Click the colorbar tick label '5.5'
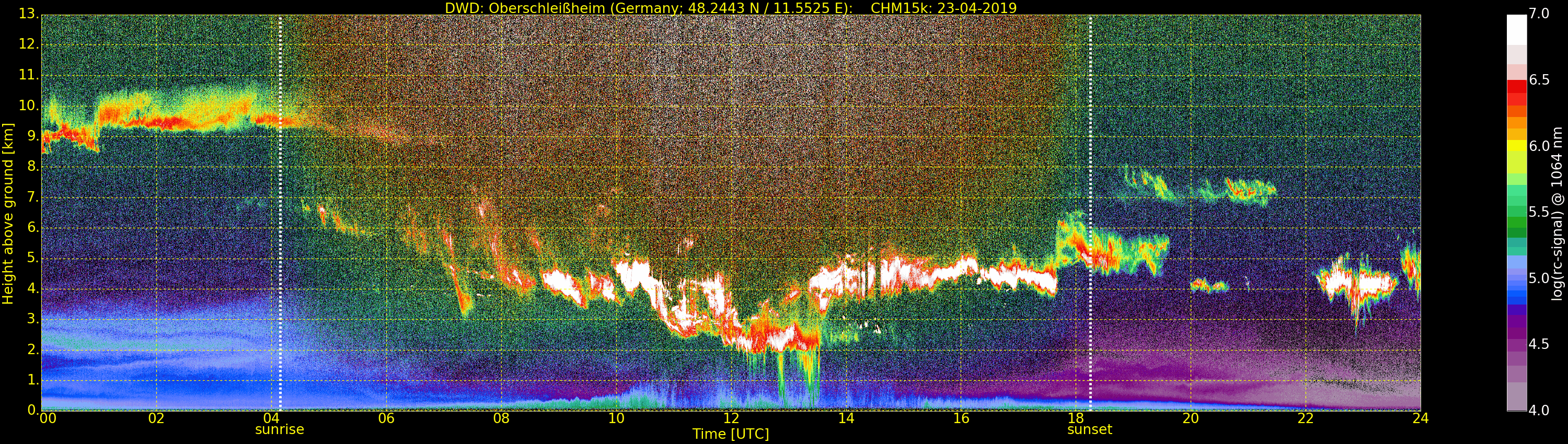This screenshot has height=444, width=1568. [1539, 212]
